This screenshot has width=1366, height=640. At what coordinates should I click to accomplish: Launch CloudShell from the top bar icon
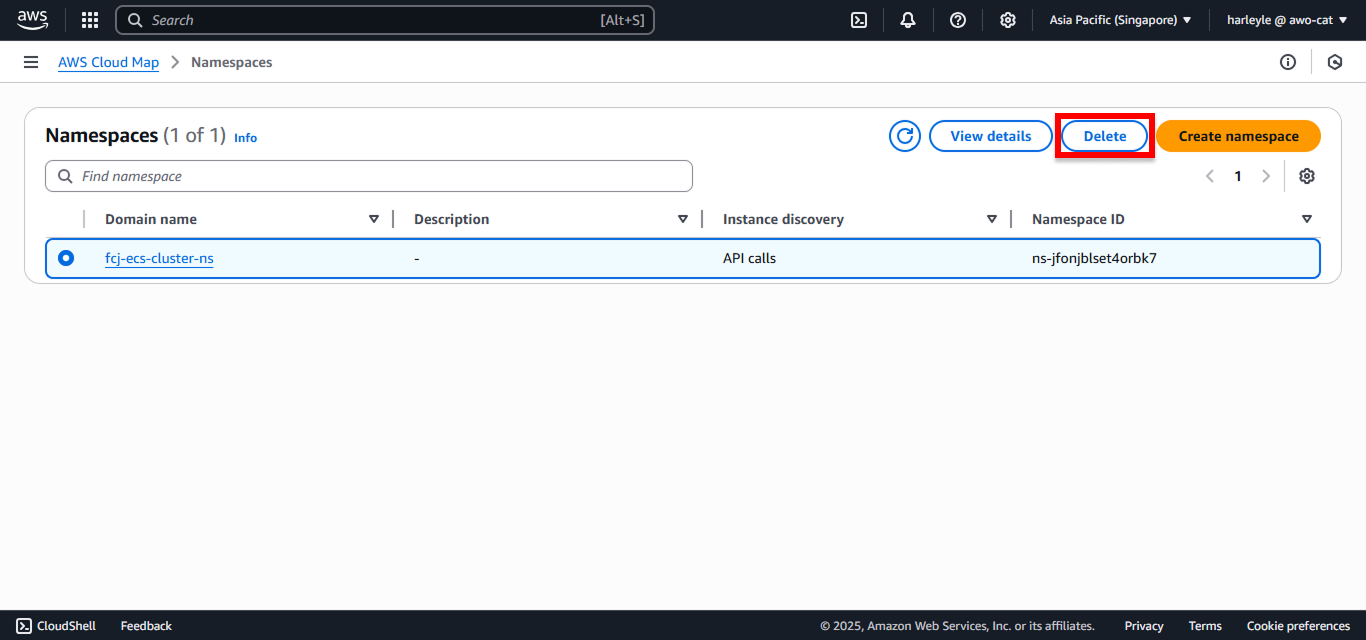(x=859, y=20)
